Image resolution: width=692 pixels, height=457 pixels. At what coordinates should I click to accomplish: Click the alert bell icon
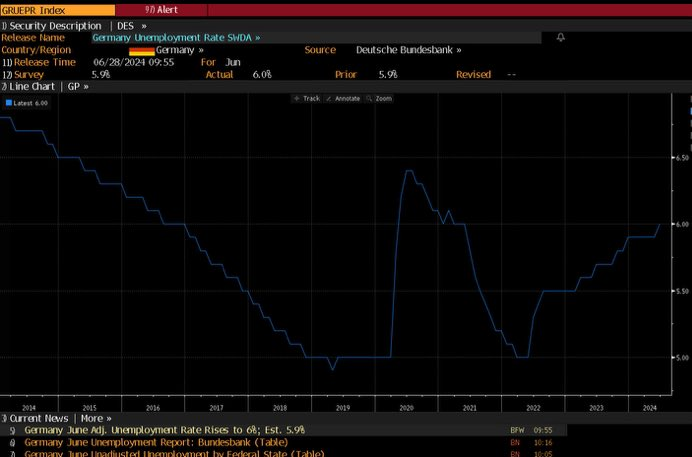(560, 37)
